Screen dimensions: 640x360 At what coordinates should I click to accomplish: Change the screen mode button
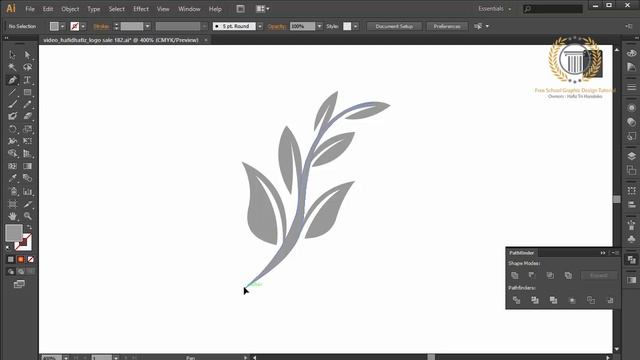click(19, 284)
